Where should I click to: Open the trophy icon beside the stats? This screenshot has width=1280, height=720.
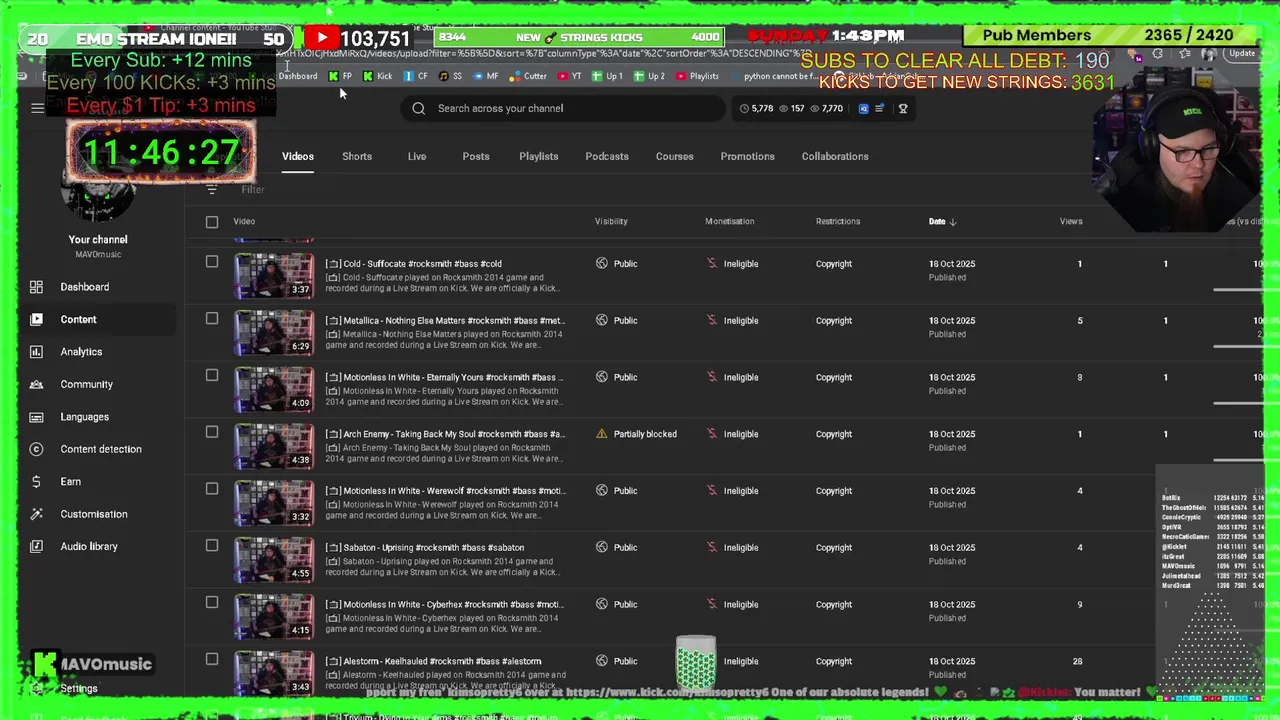click(903, 108)
